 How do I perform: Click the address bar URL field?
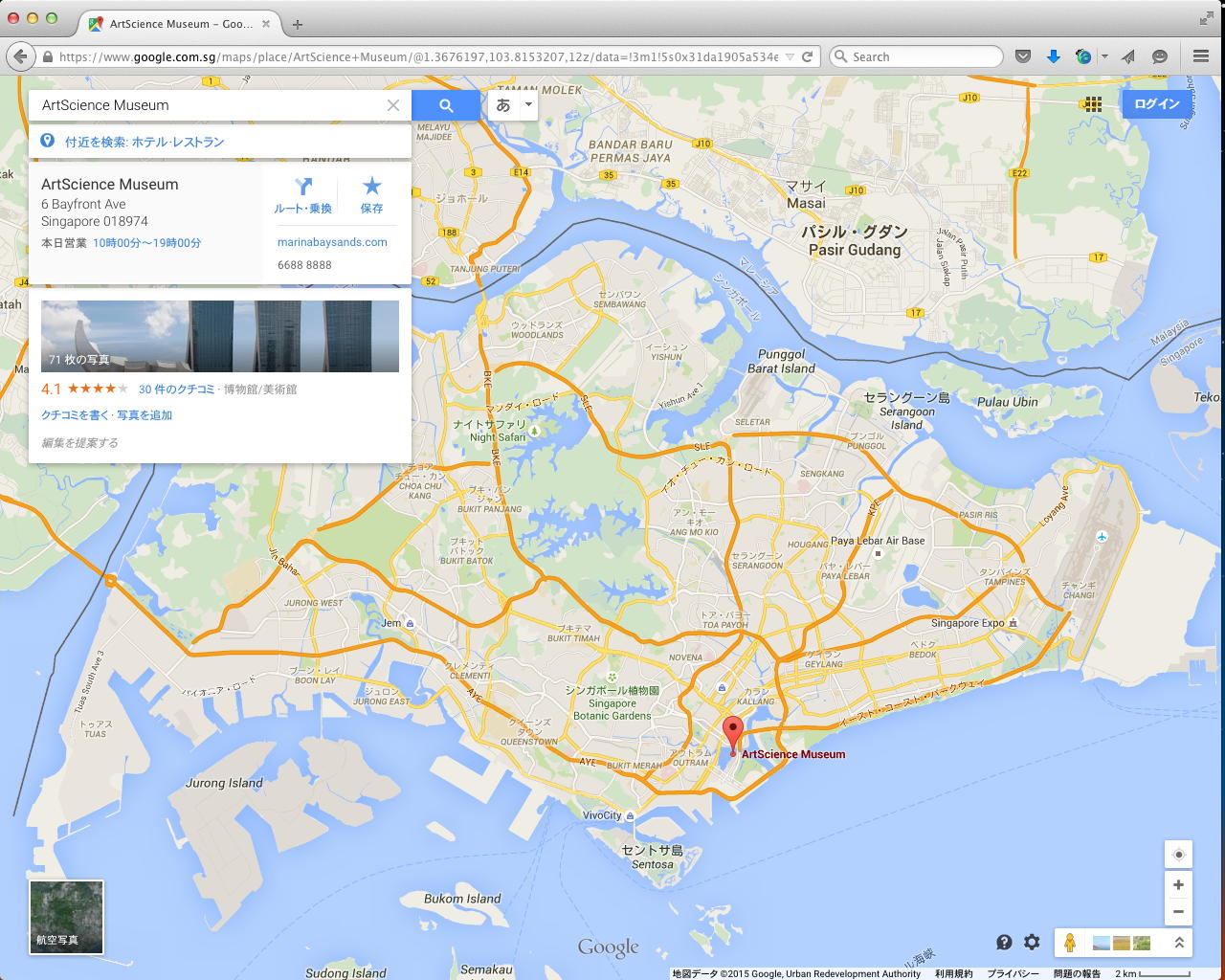pos(418,56)
